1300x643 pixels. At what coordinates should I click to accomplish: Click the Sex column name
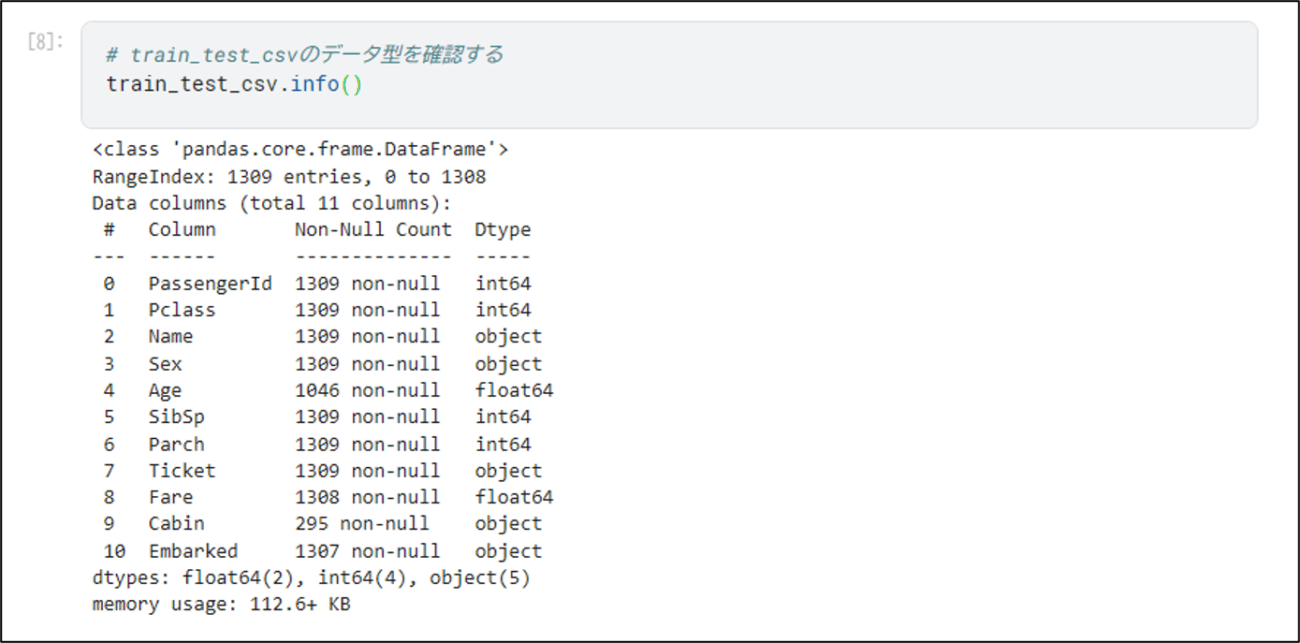pyautogui.click(x=166, y=364)
